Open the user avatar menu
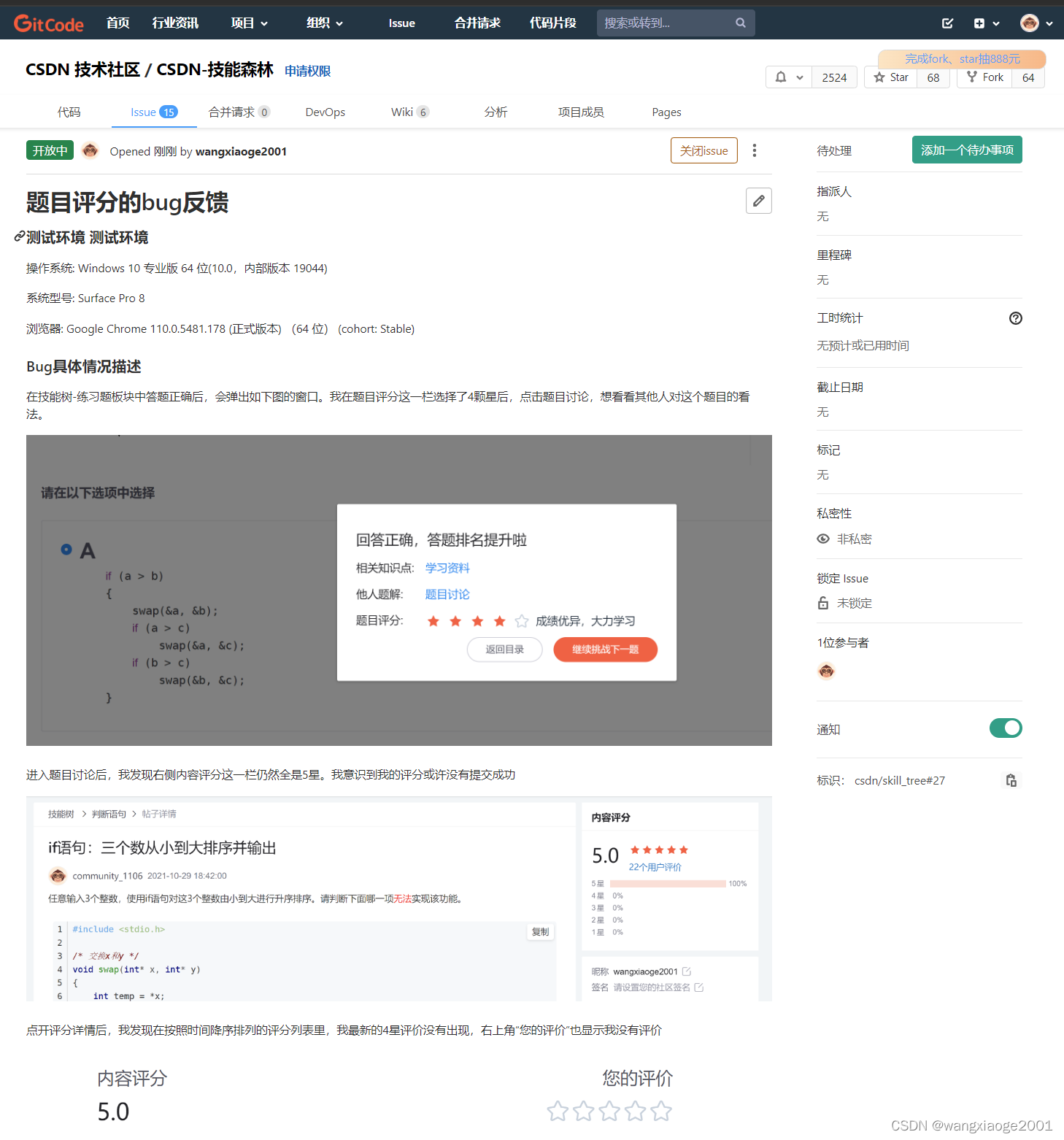Image resolution: width=1064 pixels, height=1140 pixels. tap(1030, 23)
